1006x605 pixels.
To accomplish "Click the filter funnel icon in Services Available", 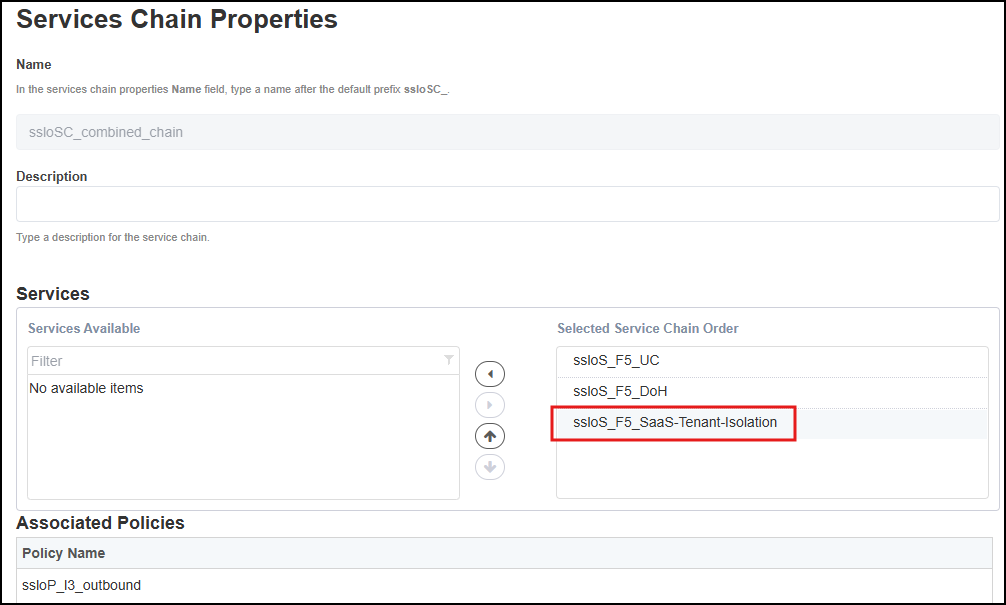I will (448, 360).
